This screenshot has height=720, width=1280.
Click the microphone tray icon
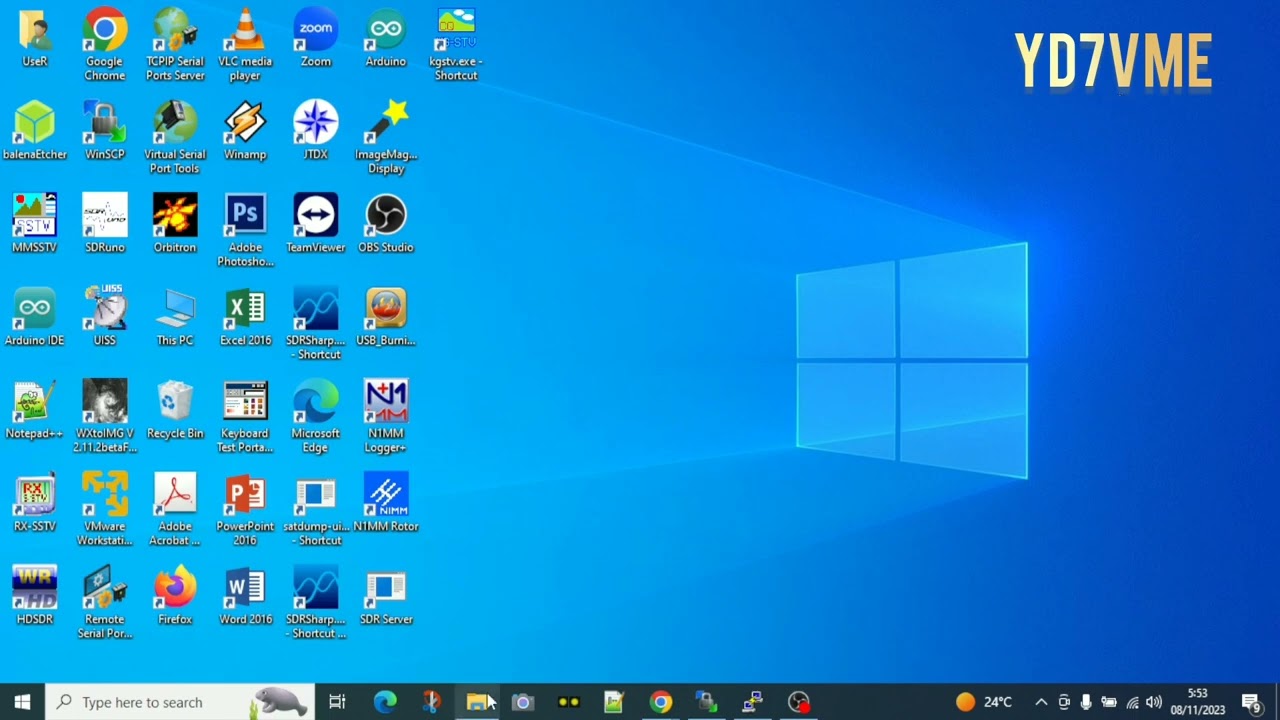click(1086, 702)
